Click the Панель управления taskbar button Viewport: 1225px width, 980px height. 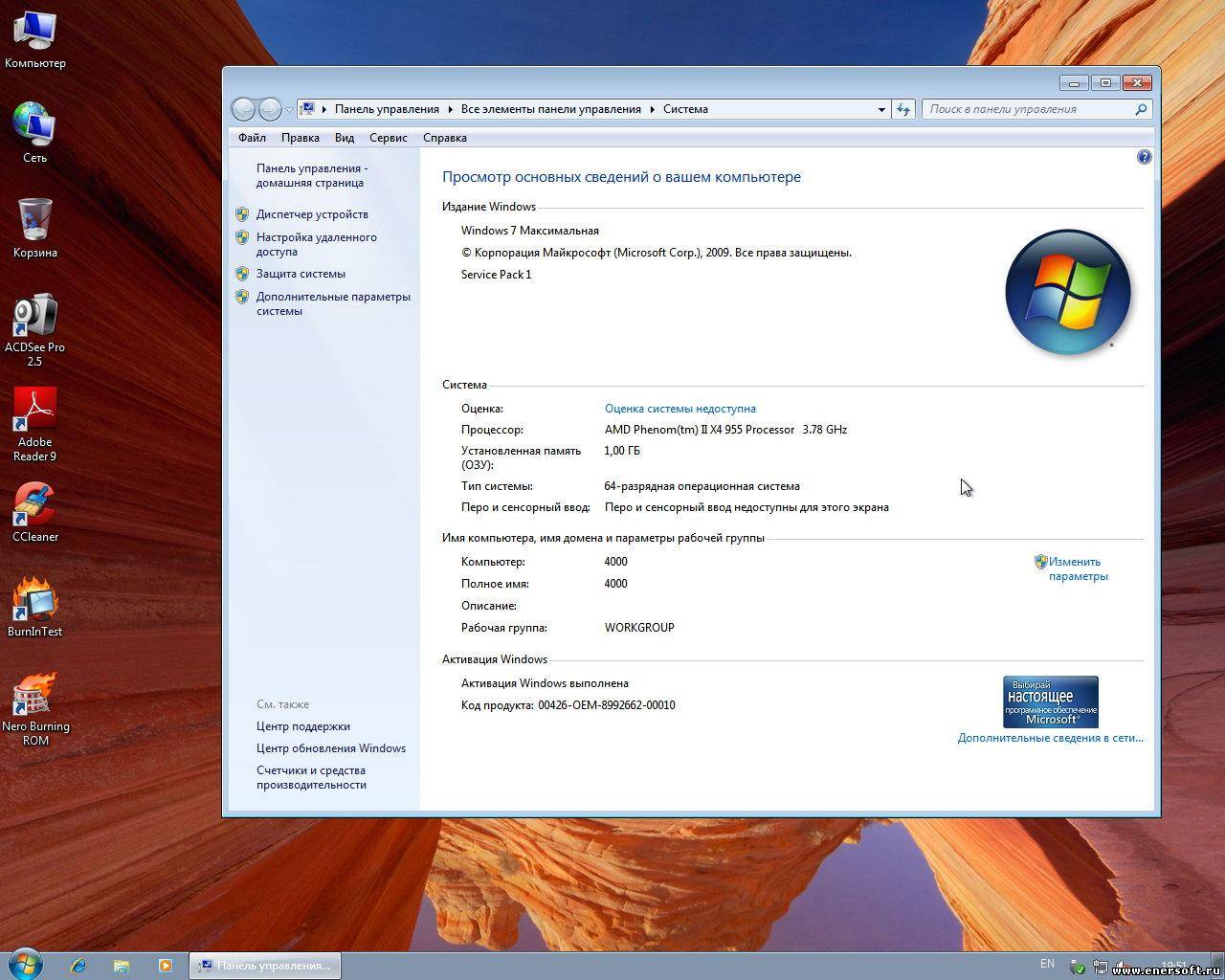coord(265,966)
